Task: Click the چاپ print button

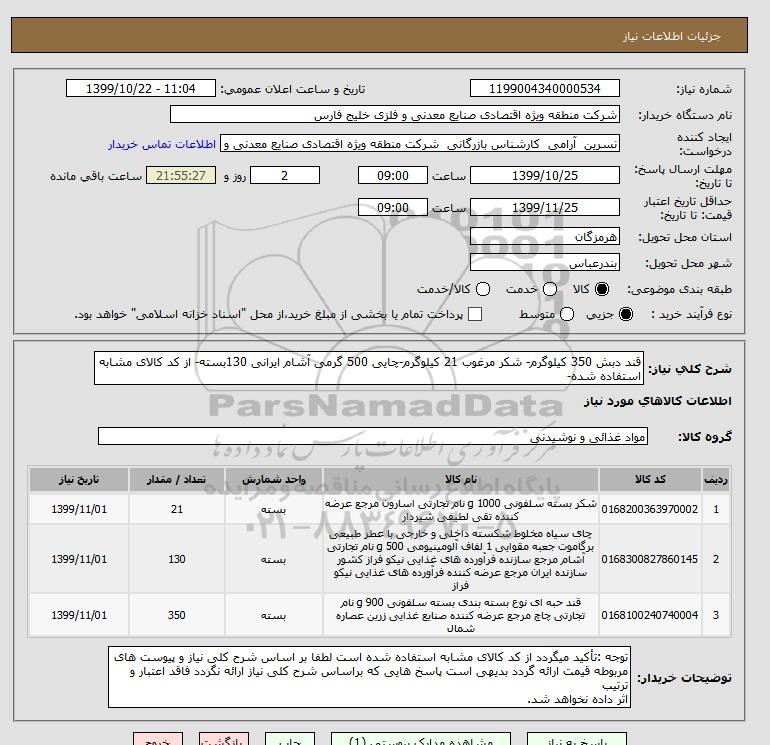Action: (290, 739)
